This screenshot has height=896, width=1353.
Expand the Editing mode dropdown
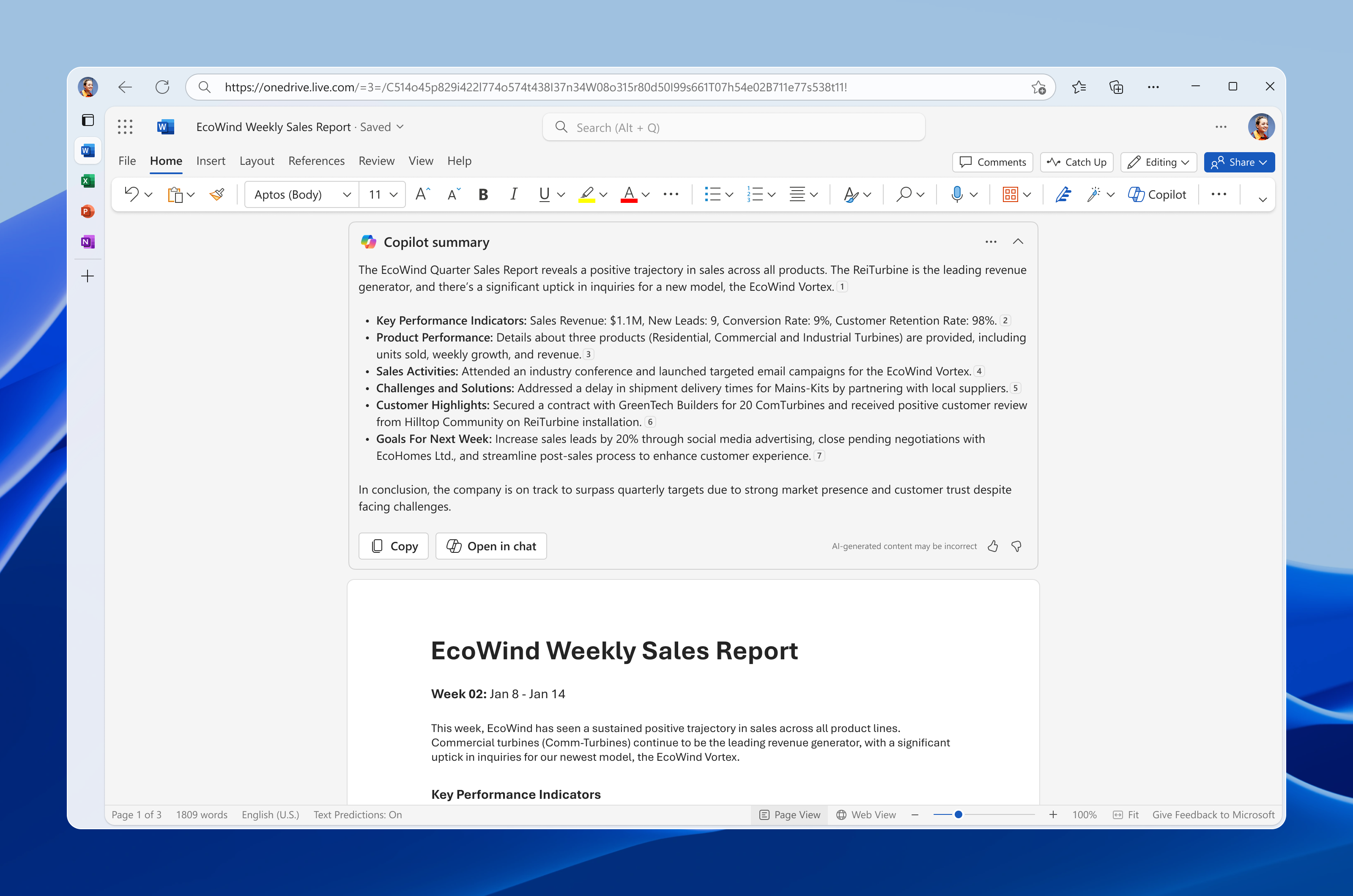(x=1159, y=162)
